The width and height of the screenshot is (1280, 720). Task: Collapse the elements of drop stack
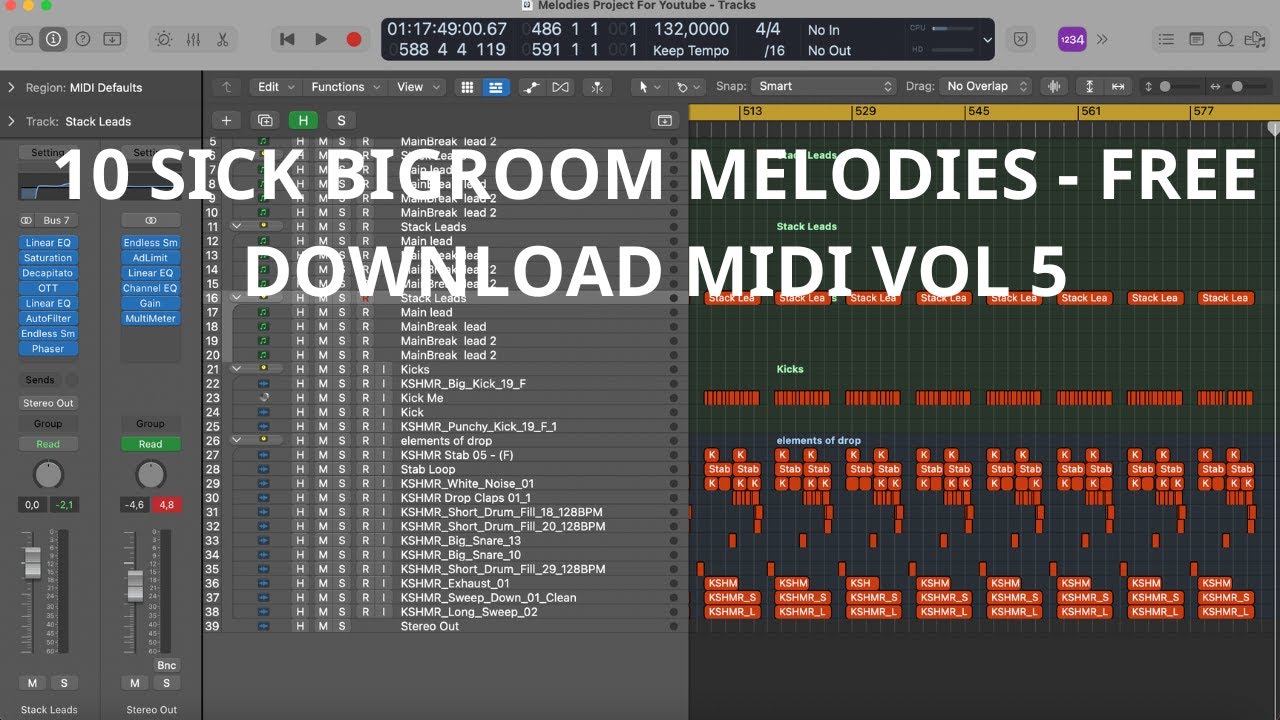click(236, 441)
